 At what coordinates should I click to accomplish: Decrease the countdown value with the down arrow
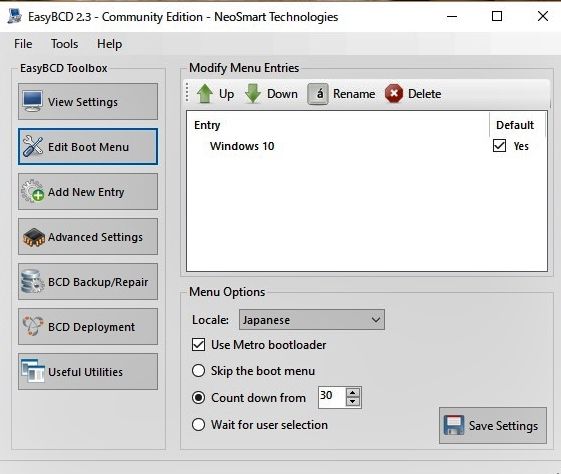[353, 402]
